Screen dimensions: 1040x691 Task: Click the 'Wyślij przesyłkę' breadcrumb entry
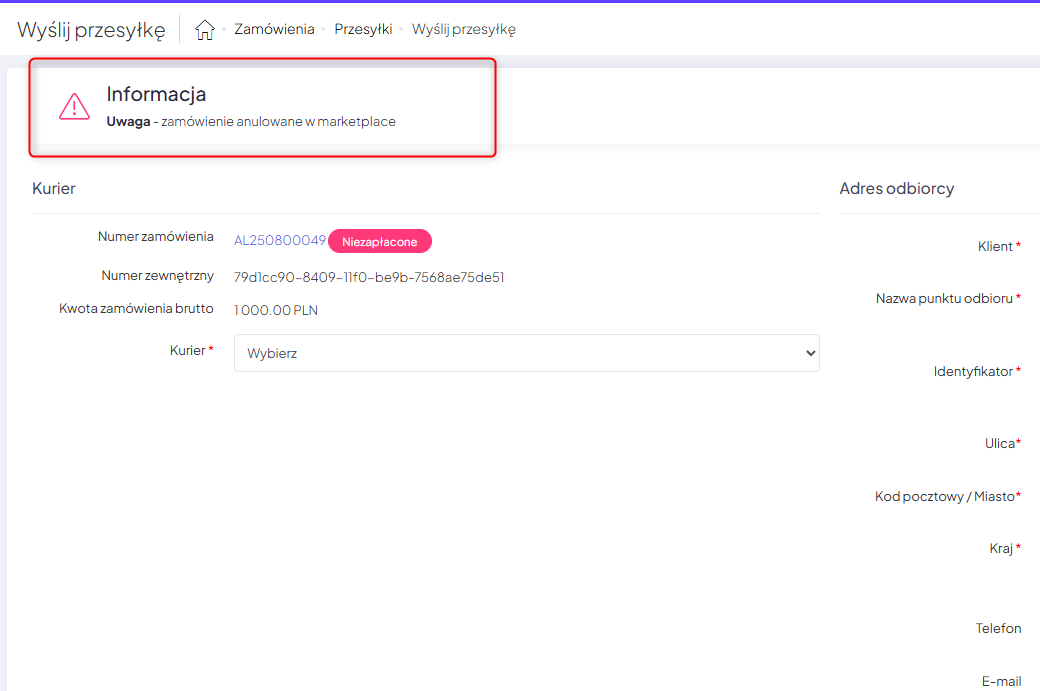coord(464,30)
